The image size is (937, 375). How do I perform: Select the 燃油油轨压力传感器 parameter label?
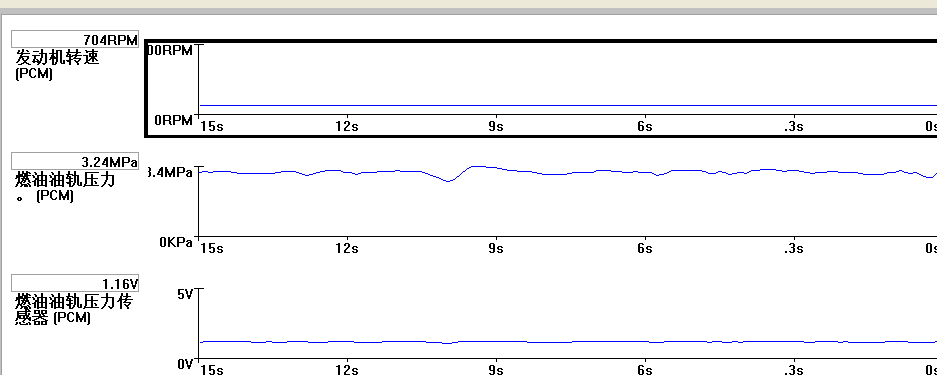click(x=73, y=309)
